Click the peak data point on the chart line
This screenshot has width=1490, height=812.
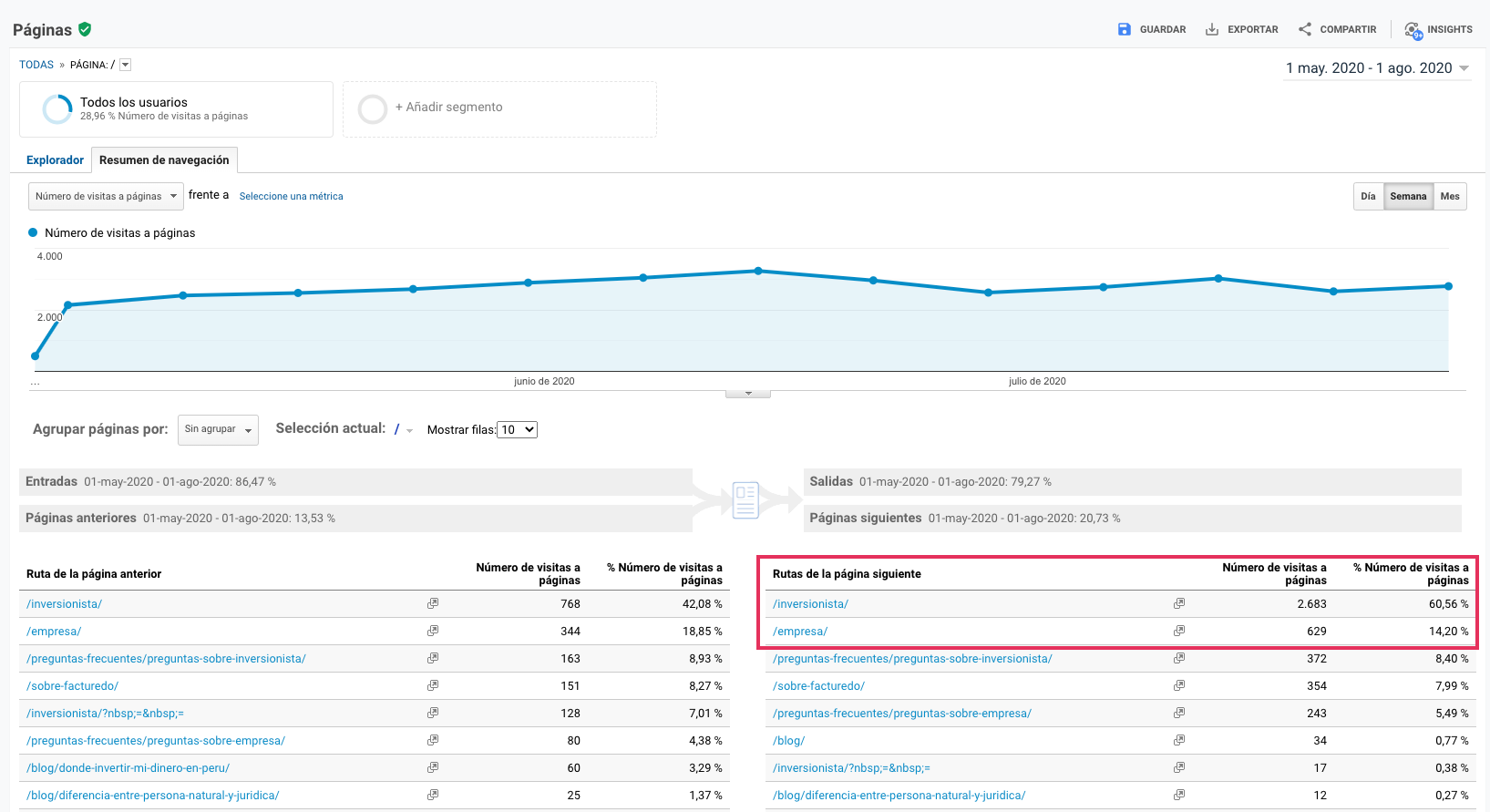[x=758, y=271]
